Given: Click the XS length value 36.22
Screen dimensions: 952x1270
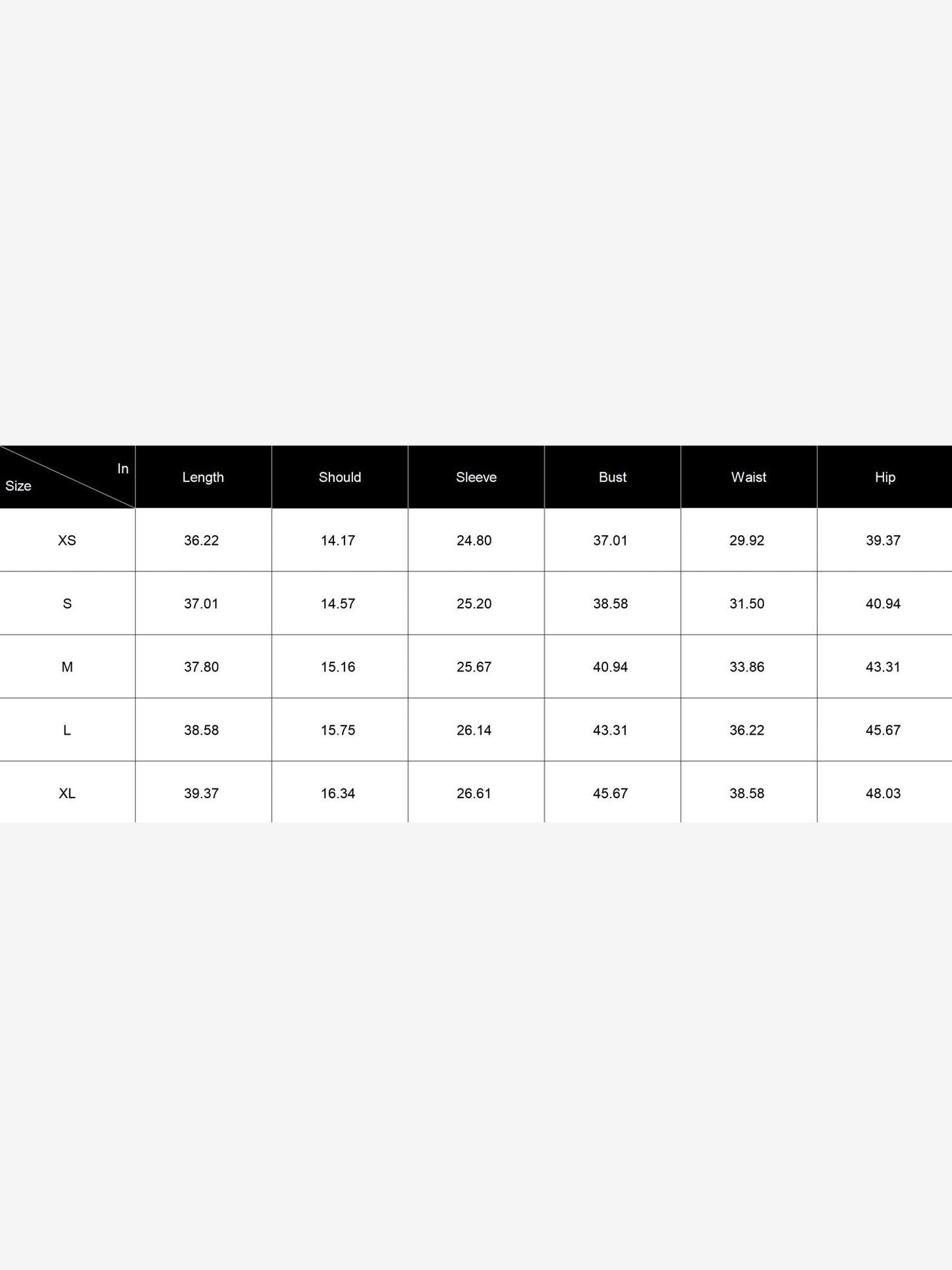Looking at the screenshot, I should (x=202, y=540).
